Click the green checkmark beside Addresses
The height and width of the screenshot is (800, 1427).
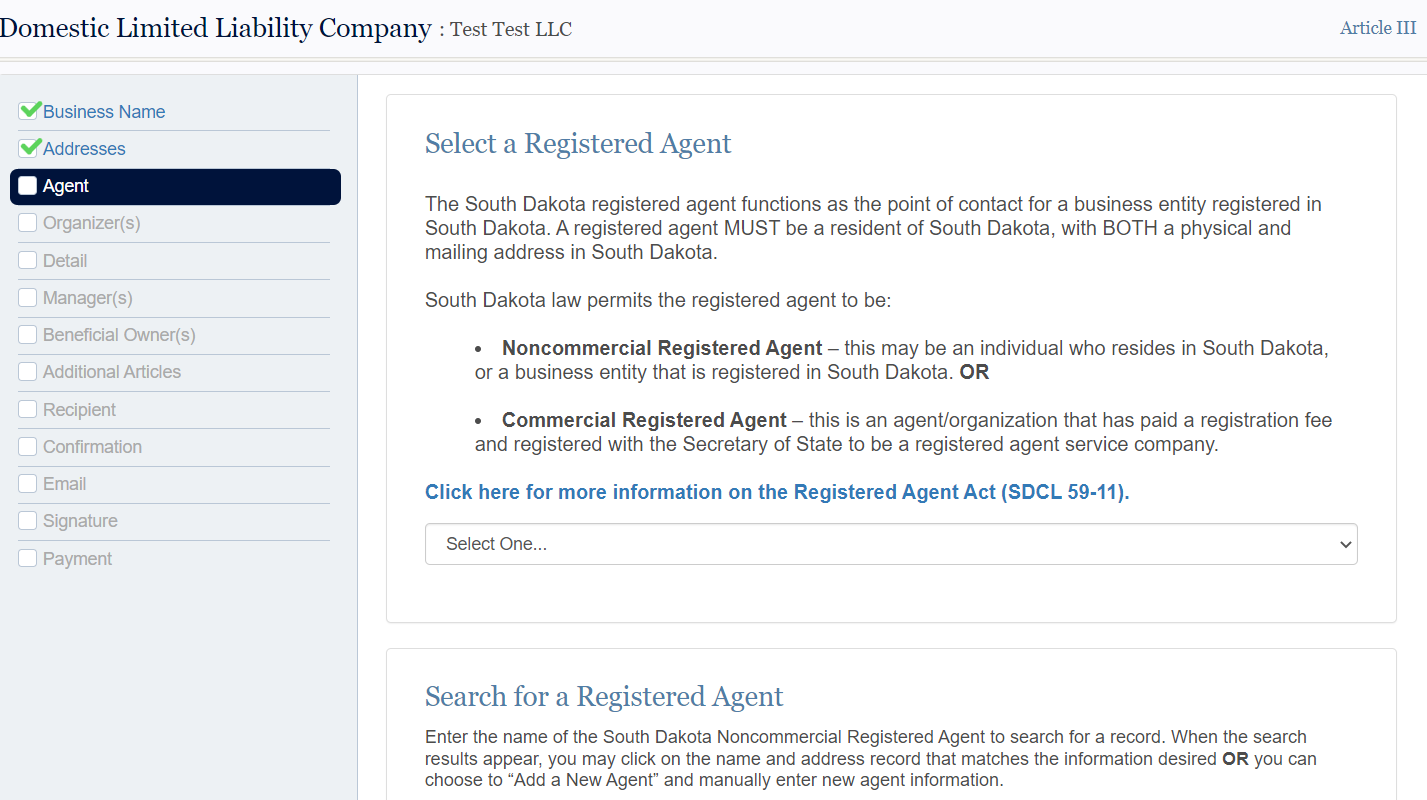pos(27,148)
